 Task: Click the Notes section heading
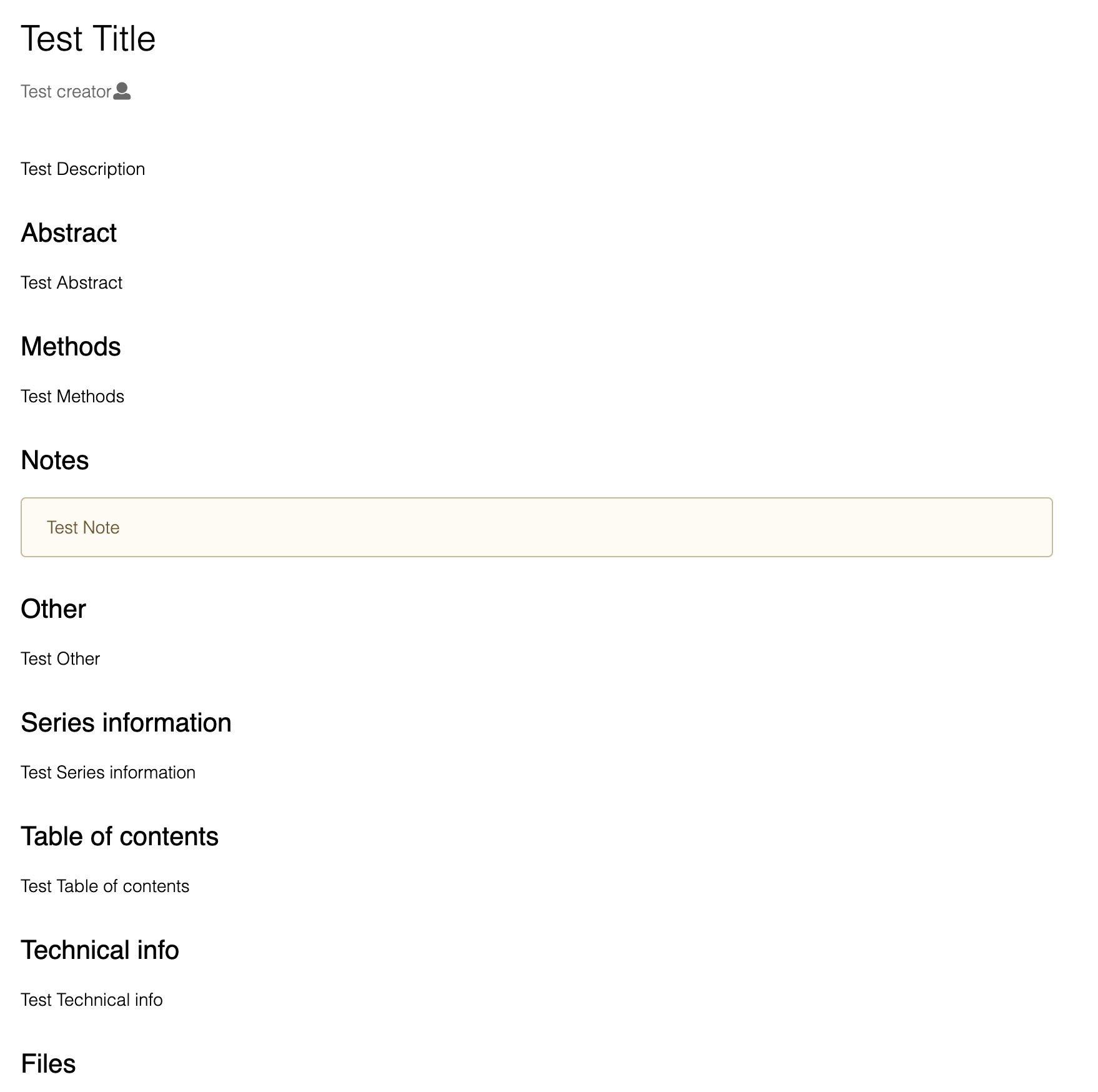pyautogui.click(x=55, y=460)
